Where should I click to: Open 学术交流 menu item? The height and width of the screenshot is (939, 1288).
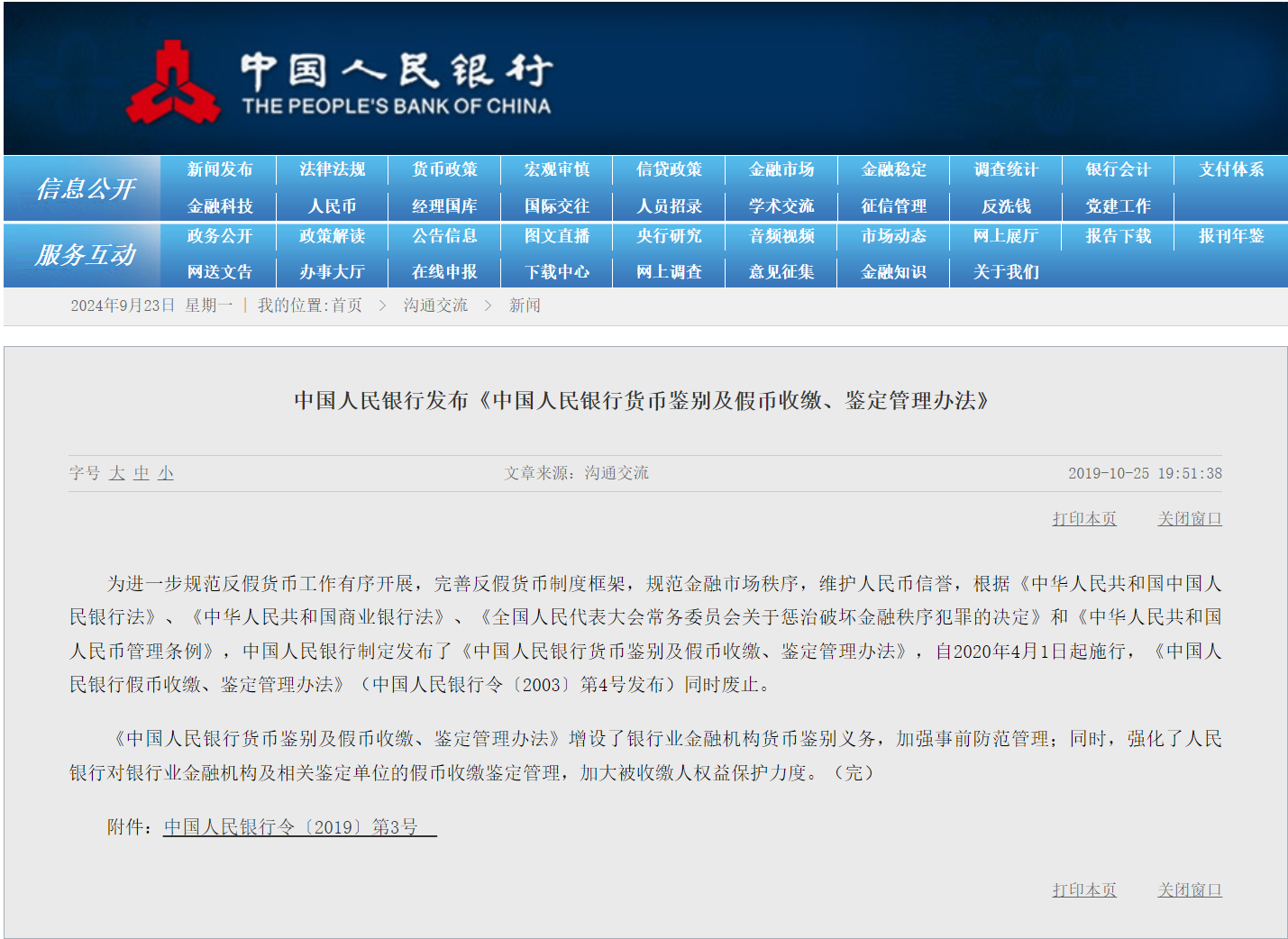(x=781, y=206)
